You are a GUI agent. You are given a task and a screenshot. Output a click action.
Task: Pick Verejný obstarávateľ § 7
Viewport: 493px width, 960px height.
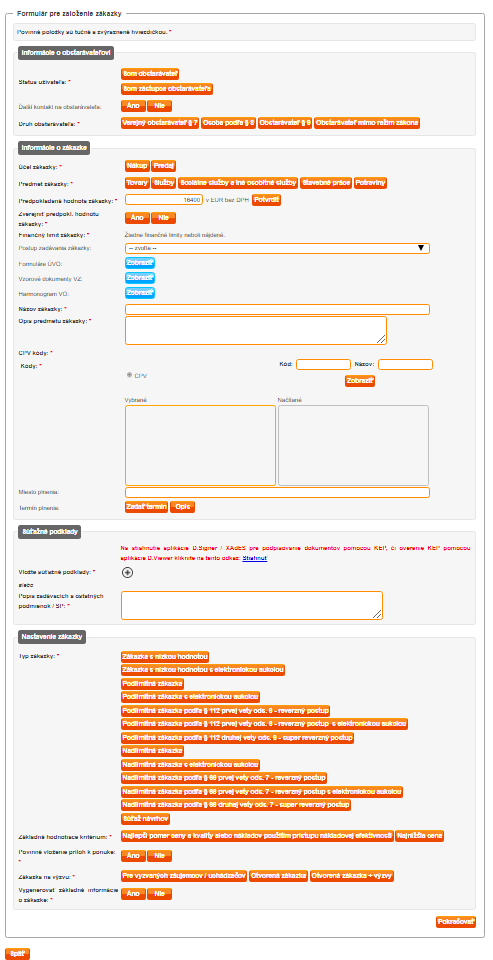point(160,123)
